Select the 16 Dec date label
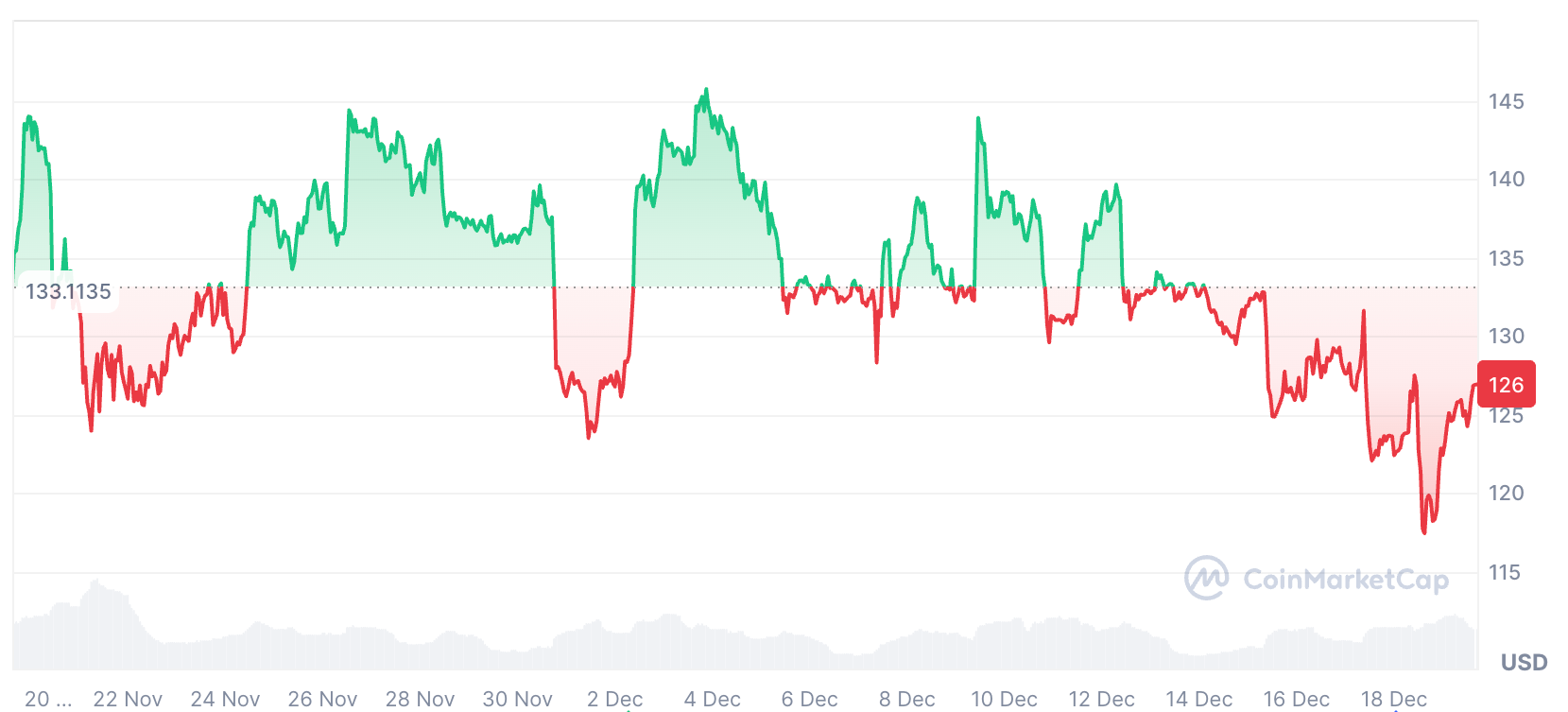 tap(1296, 699)
